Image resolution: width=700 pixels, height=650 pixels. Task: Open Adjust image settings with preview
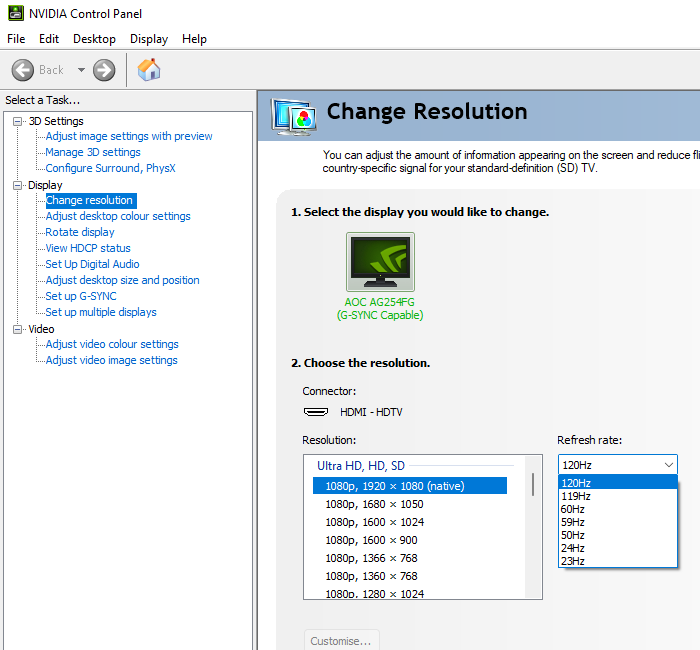[x=129, y=136]
